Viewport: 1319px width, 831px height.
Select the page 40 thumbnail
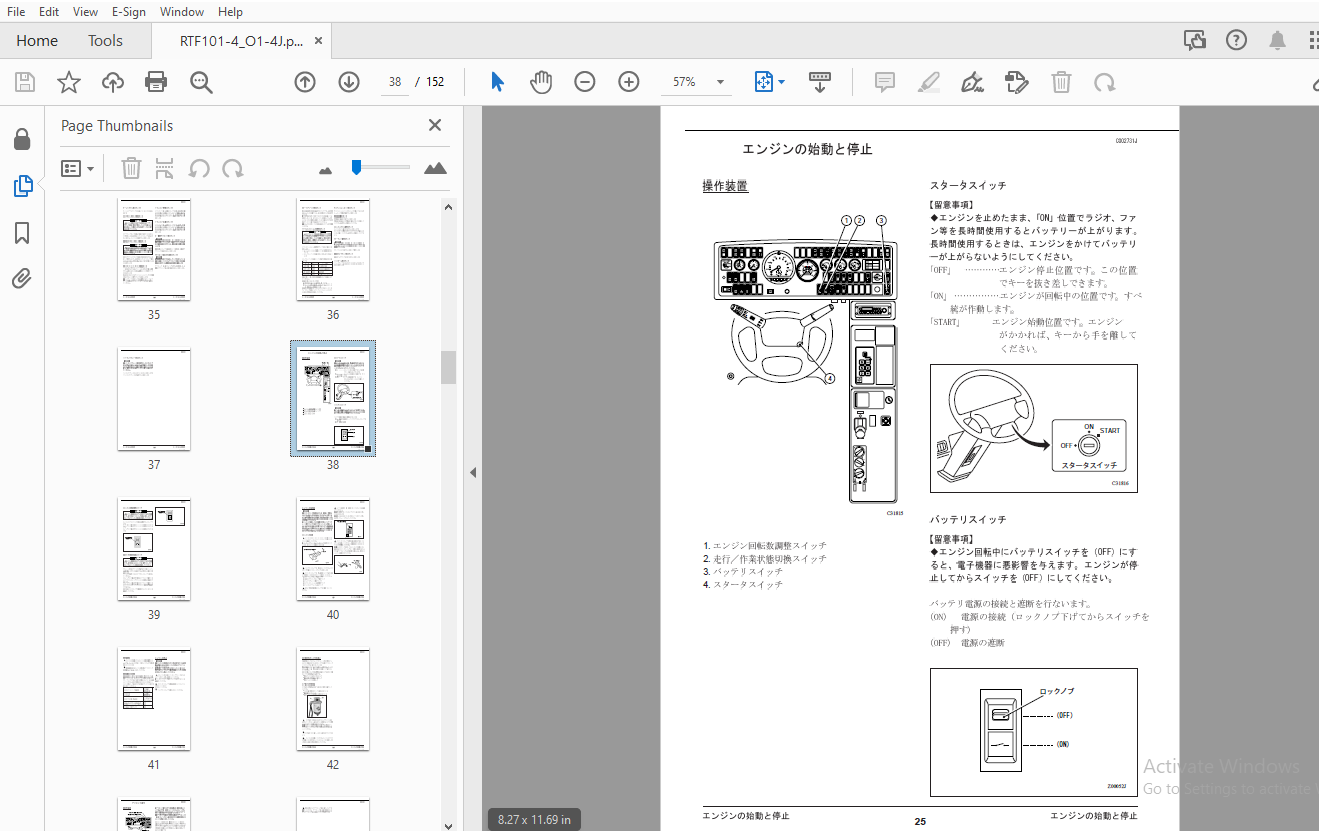coord(333,550)
